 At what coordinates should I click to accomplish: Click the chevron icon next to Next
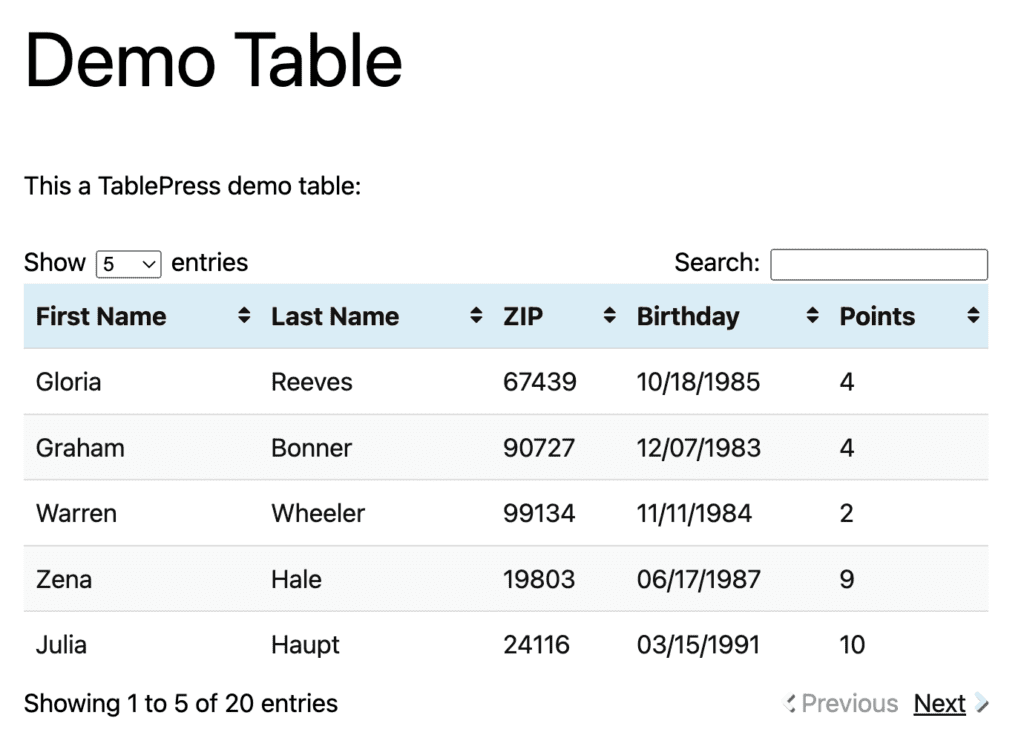982,703
